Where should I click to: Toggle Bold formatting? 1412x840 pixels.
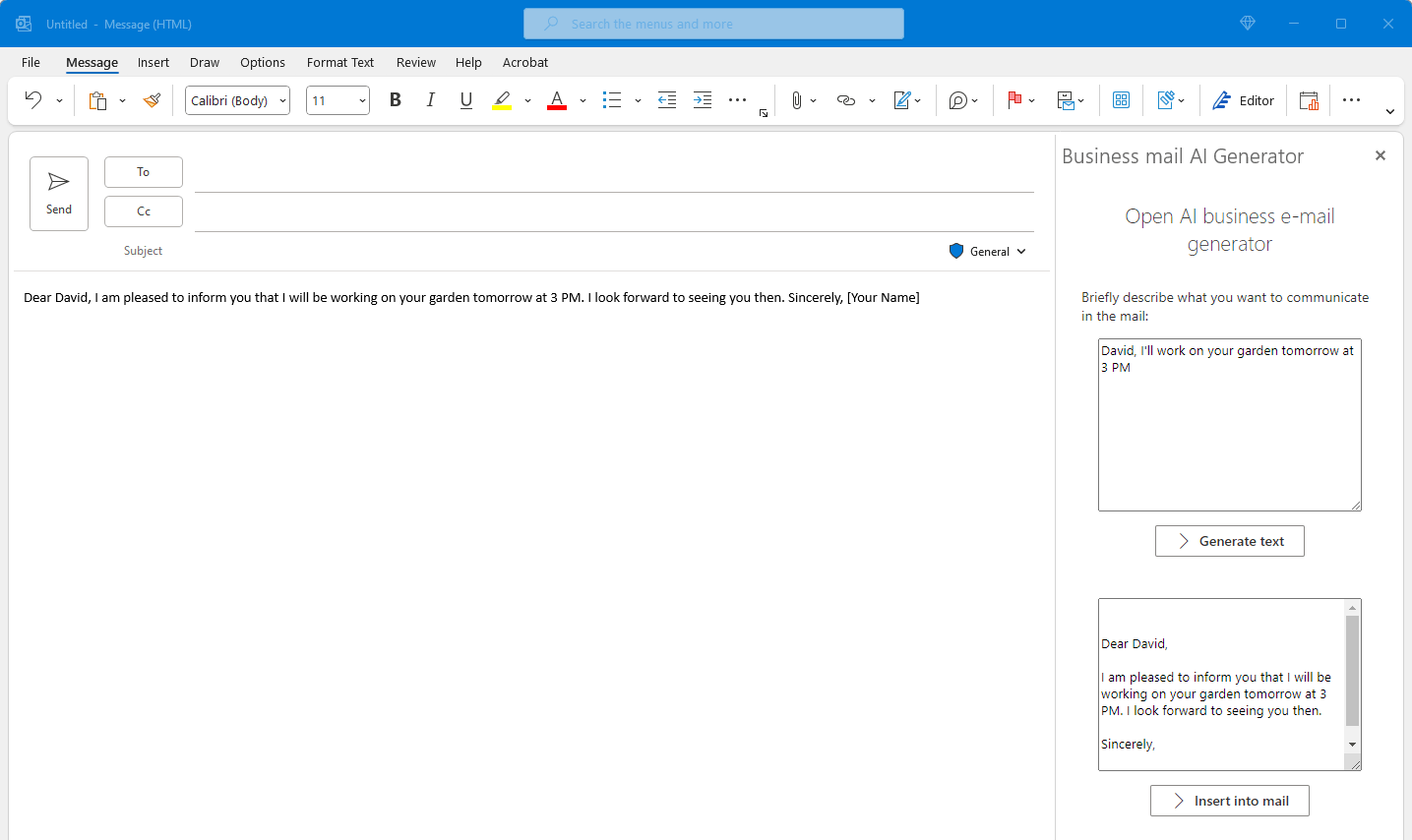(x=395, y=99)
